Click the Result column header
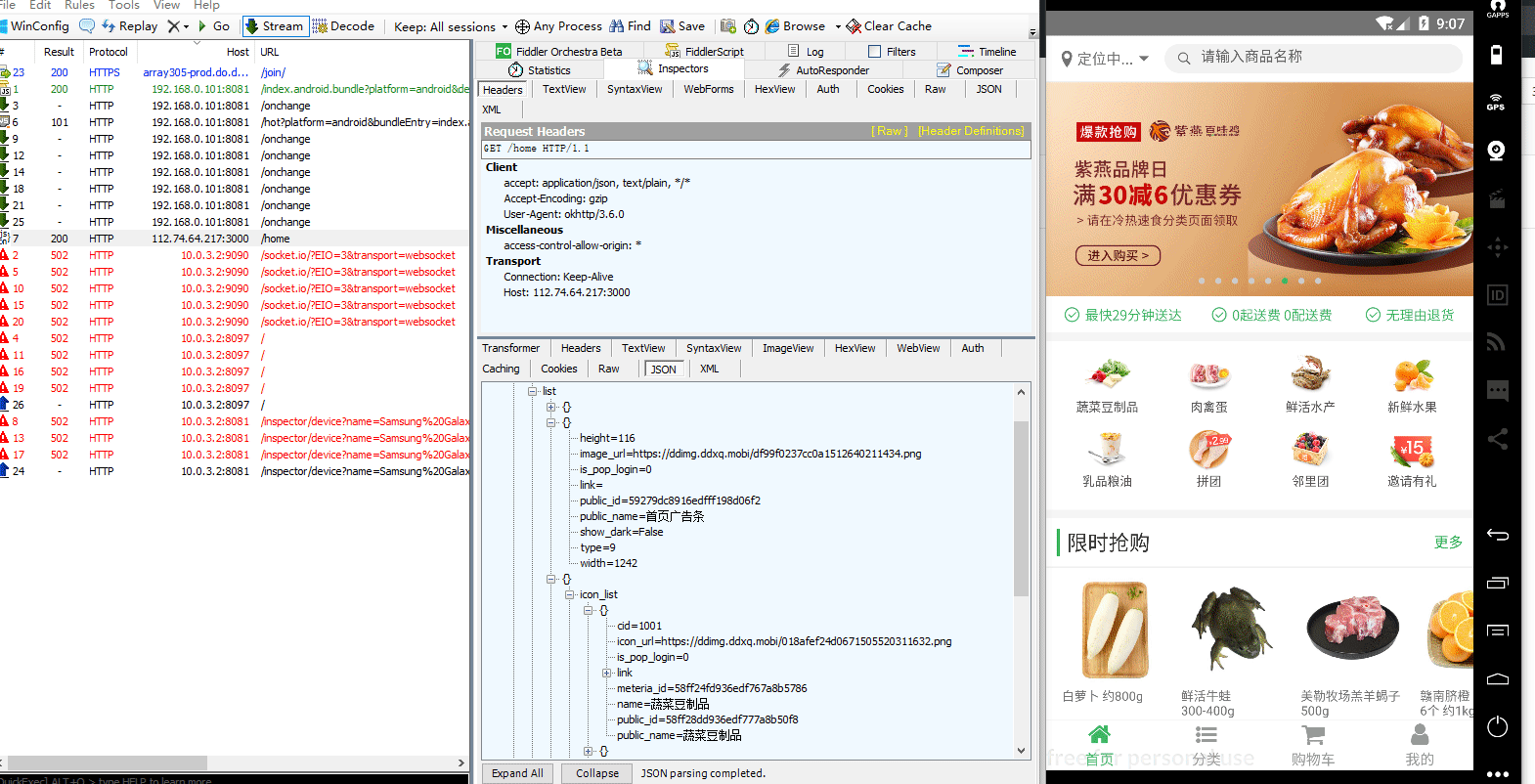 [x=59, y=52]
